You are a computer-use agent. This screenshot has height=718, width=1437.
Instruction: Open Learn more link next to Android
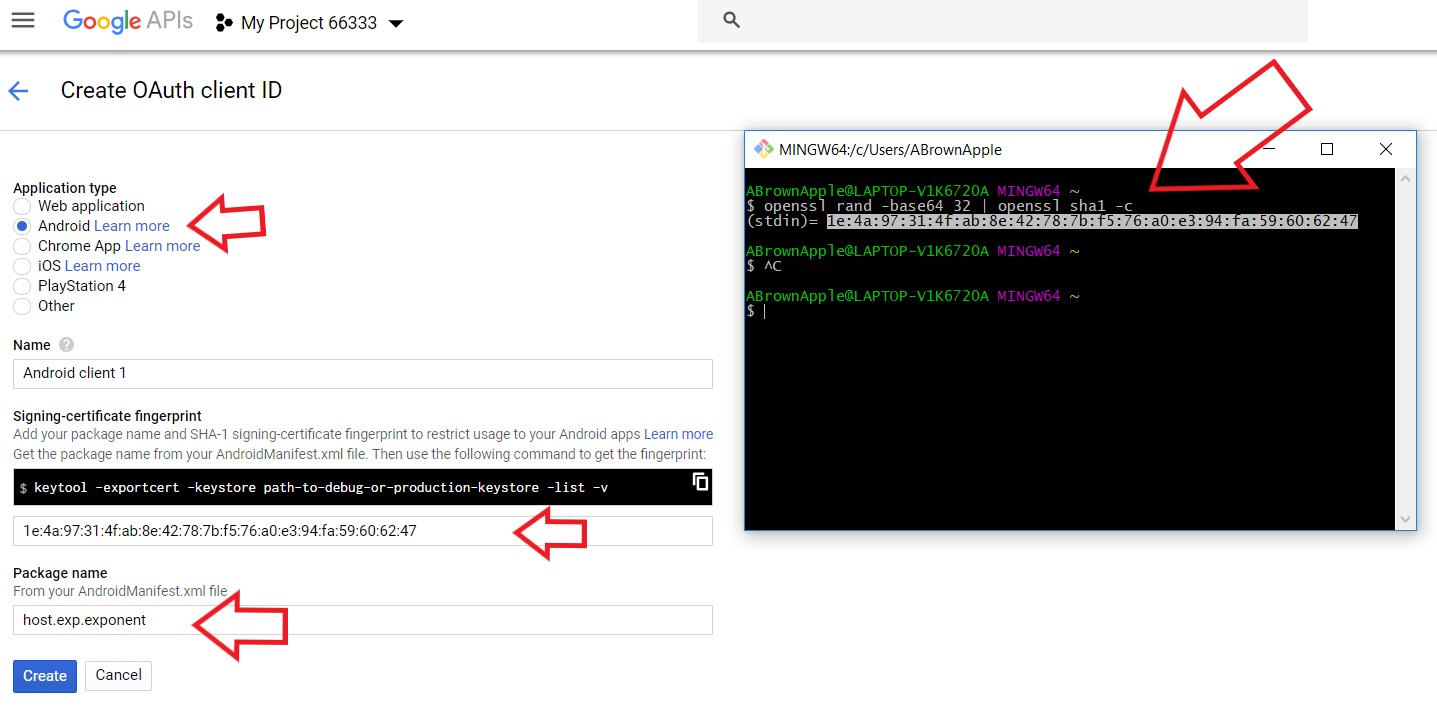pos(132,226)
